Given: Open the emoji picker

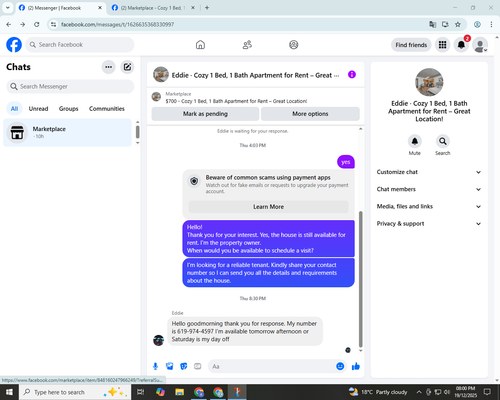Looking at the screenshot, I should pos(340,366).
